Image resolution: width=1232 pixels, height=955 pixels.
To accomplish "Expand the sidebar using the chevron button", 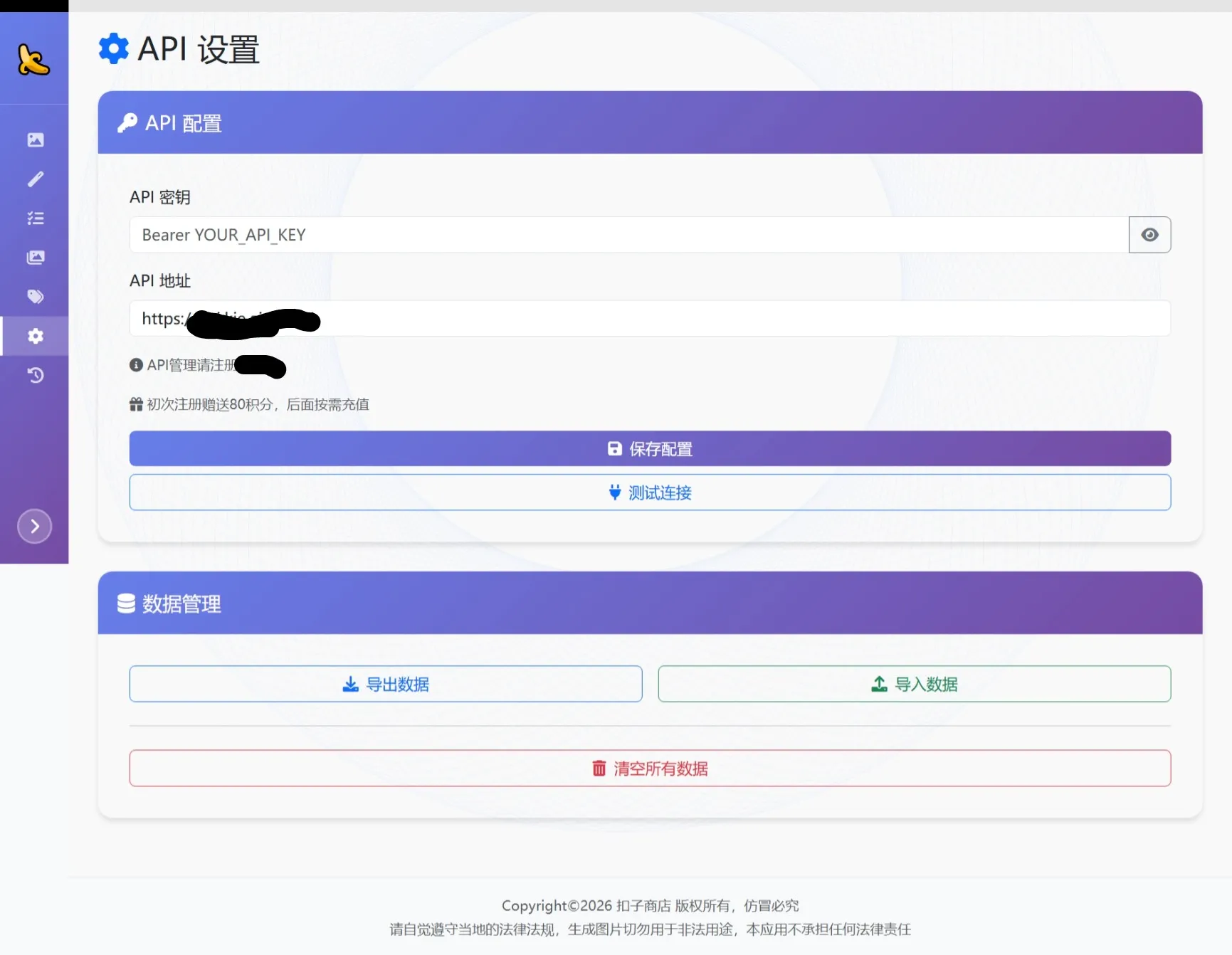I will (34, 526).
